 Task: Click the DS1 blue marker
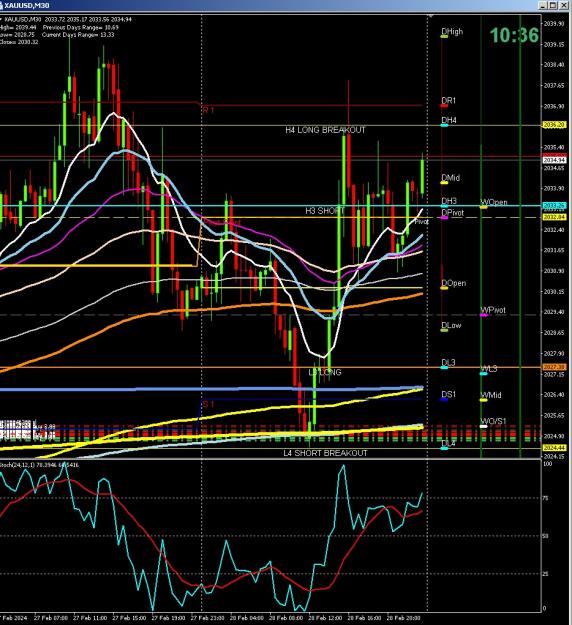tap(444, 399)
